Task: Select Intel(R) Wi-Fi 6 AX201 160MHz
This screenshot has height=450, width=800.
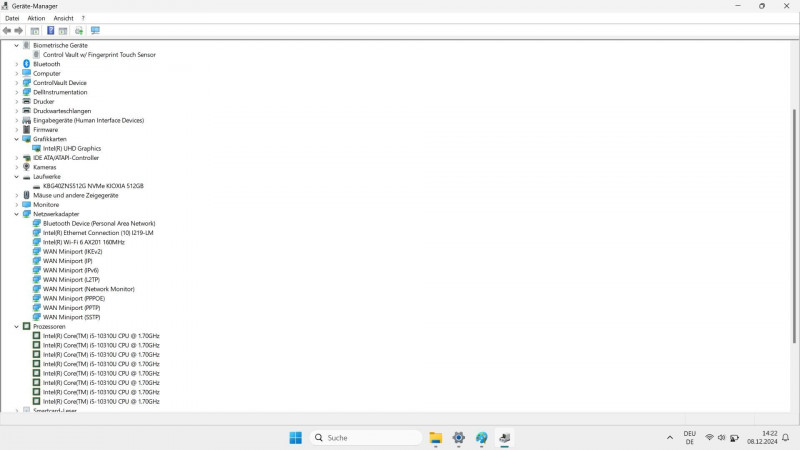Action: pyautogui.click(x=84, y=242)
